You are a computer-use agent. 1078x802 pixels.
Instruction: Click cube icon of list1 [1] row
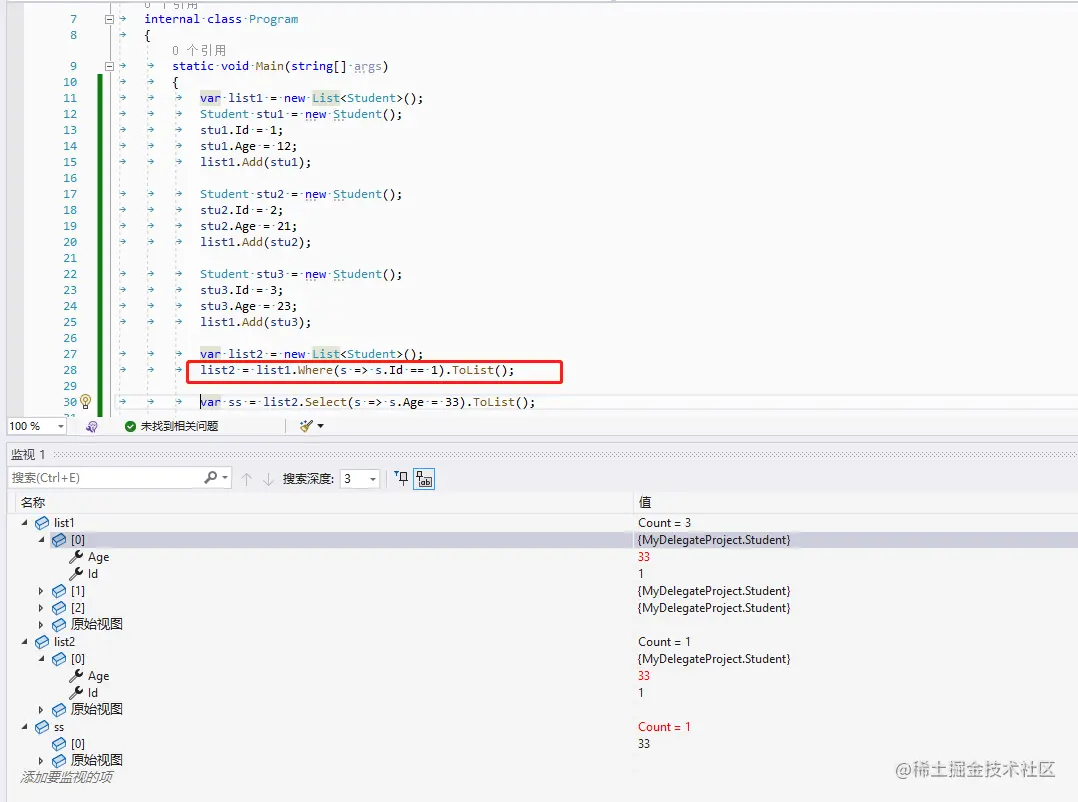[x=59, y=591]
